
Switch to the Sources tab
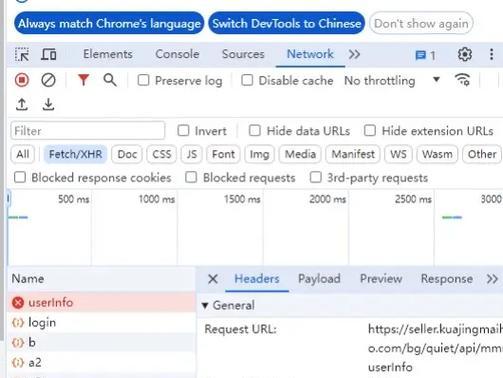click(243, 54)
